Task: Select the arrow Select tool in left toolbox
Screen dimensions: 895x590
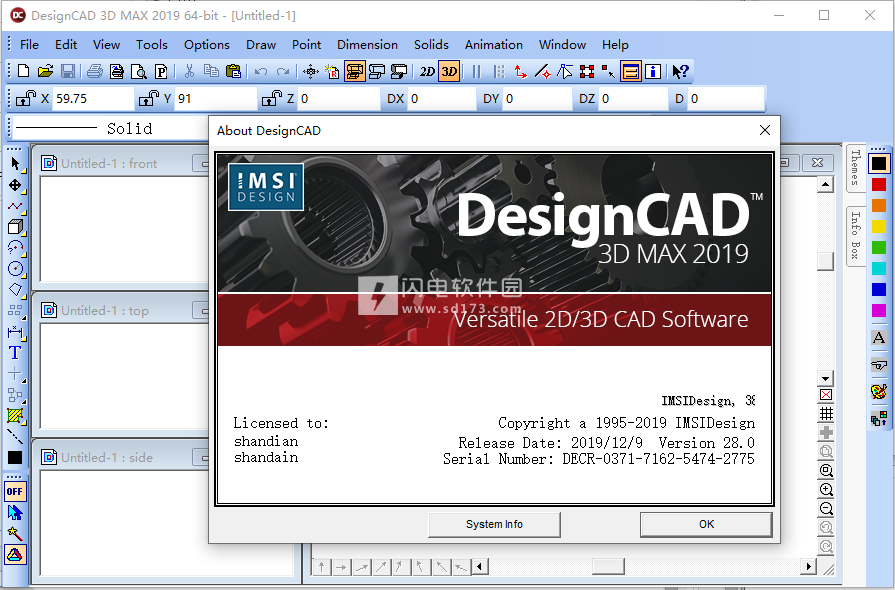Action: 15,164
